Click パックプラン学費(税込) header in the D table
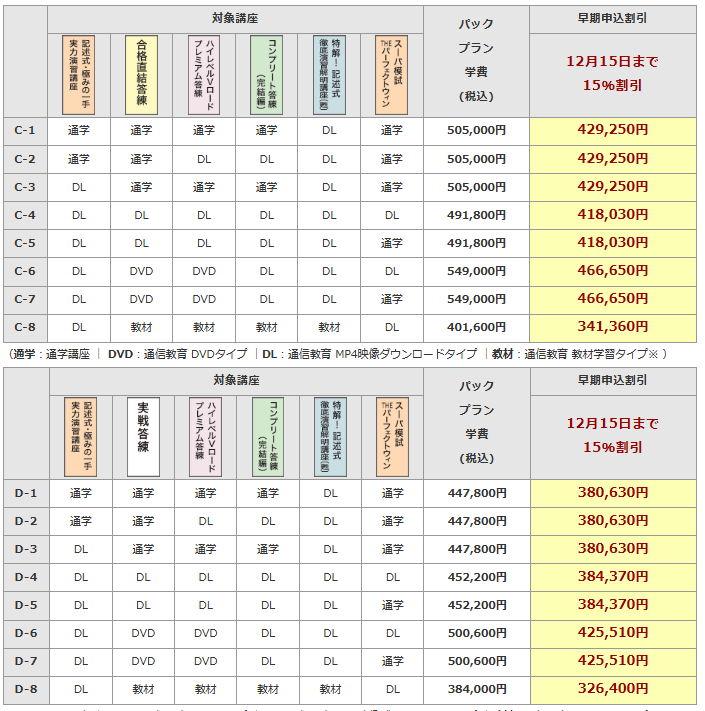705x711 pixels. click(477, 422)
